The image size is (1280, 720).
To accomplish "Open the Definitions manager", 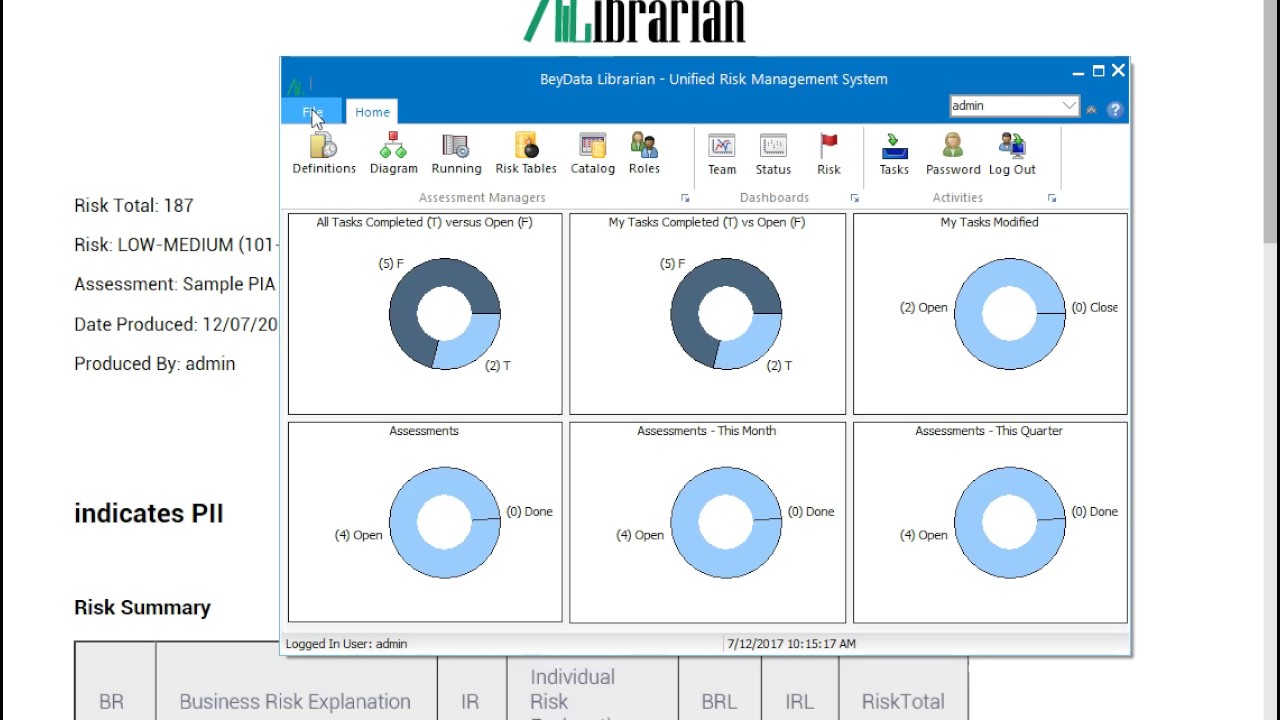I will (x=324, y=154).
